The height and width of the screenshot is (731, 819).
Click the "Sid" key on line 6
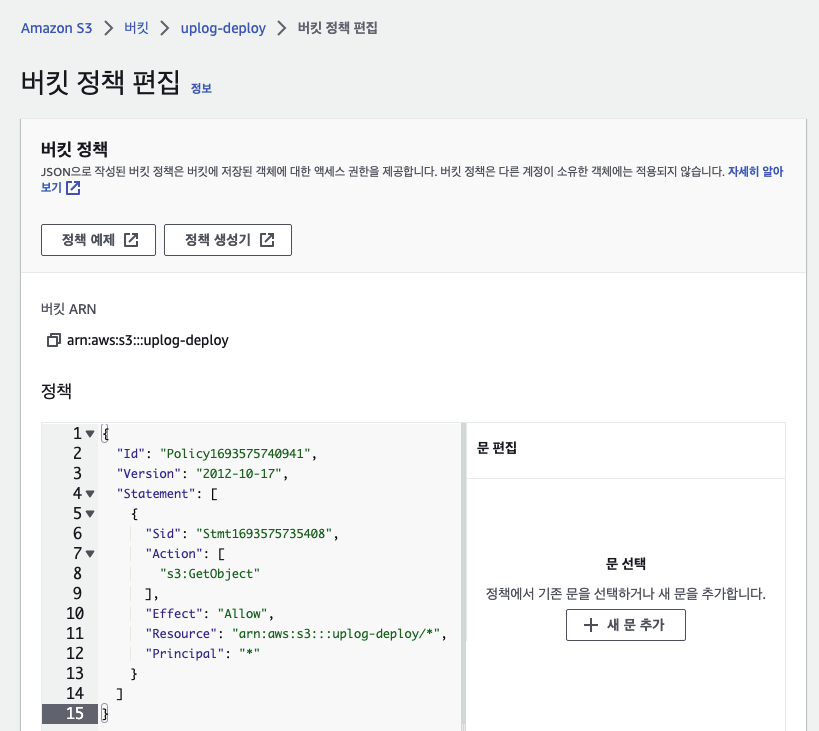162,534
